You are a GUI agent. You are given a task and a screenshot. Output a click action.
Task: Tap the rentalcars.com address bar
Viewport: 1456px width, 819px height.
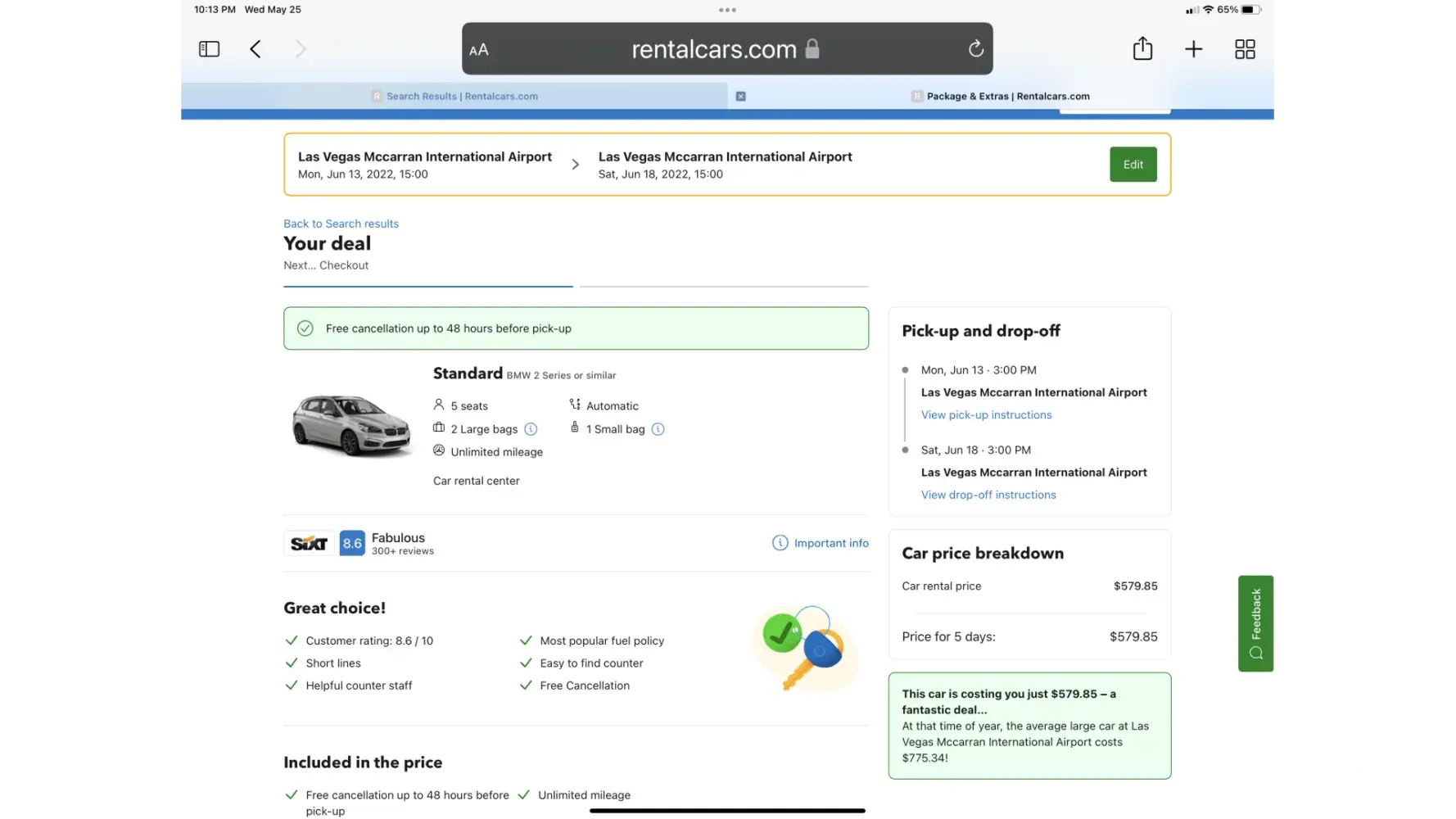click(714, 50)
